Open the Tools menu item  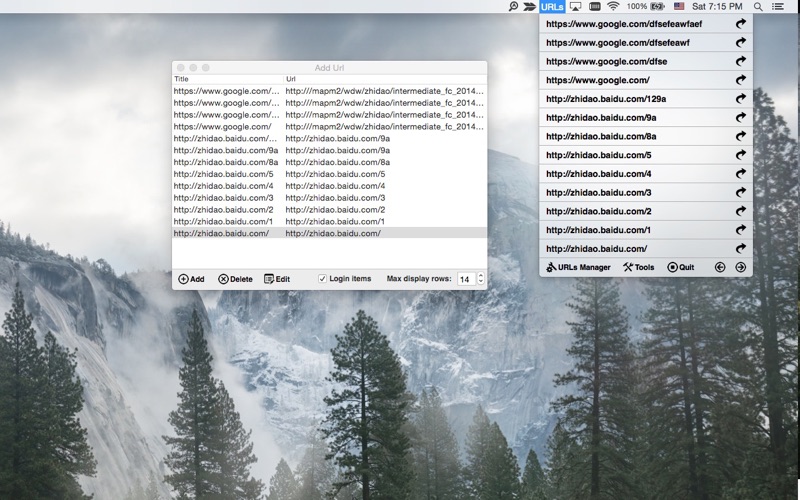point(638,267)
